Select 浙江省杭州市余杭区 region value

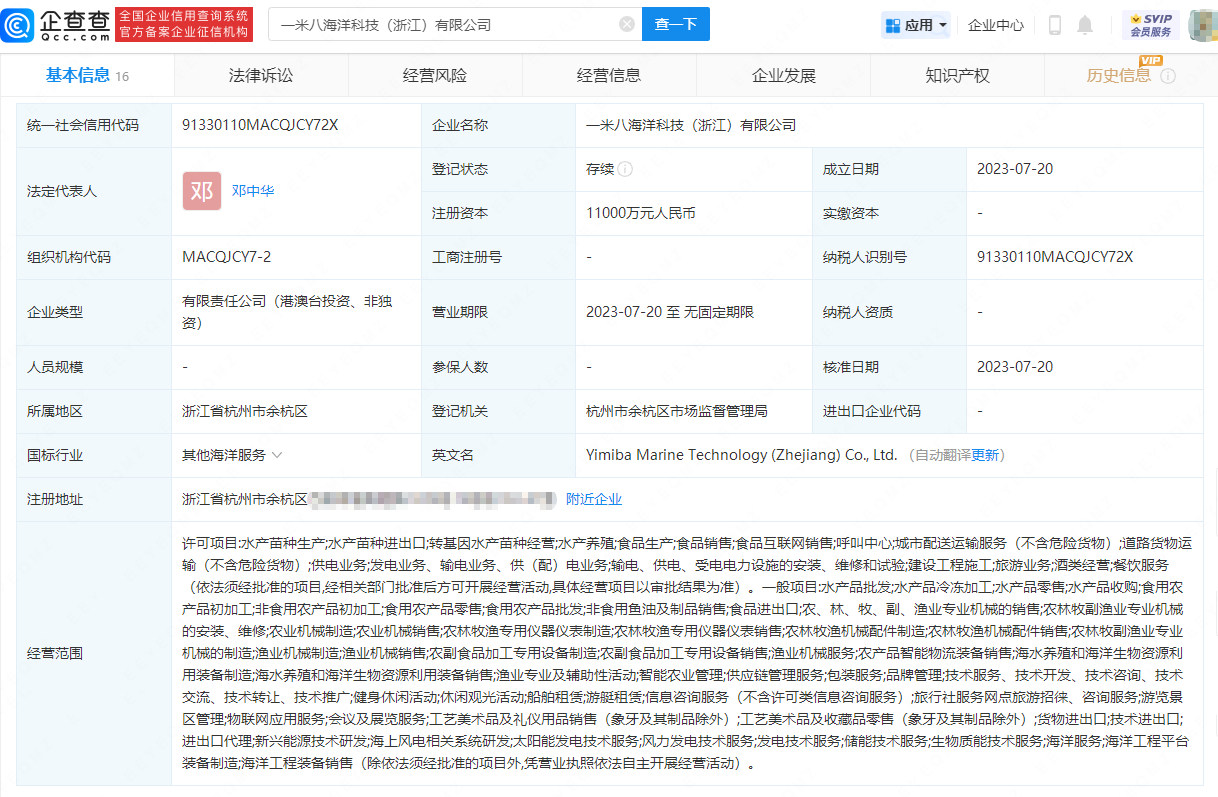[245, 411]
